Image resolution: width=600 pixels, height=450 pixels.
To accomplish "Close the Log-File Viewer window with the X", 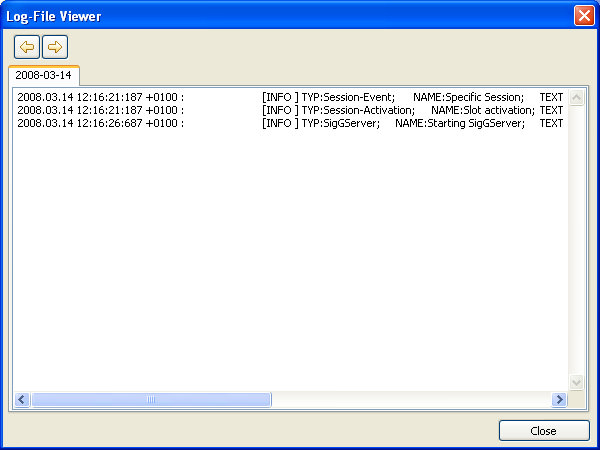I will point(583,16).
